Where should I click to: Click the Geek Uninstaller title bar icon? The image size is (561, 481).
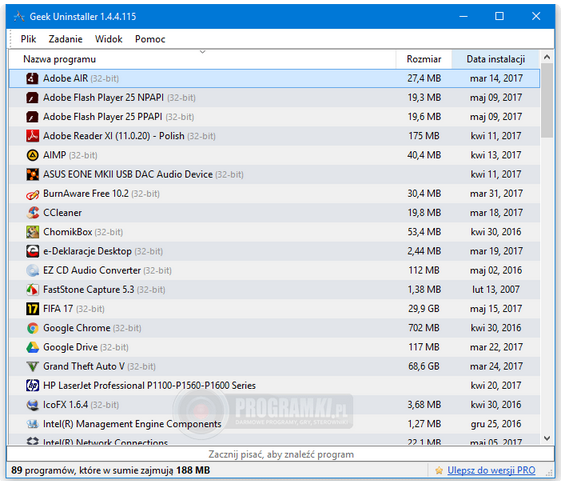(x=19, y=16)
